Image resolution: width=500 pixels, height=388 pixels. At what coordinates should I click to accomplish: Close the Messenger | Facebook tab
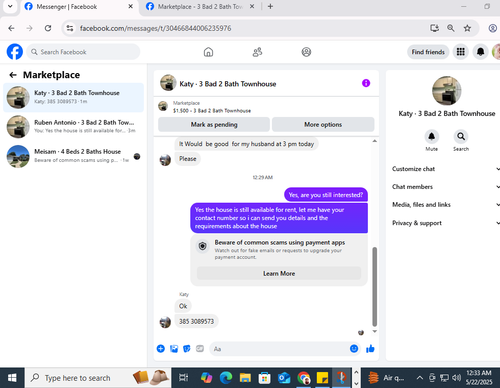131,6
